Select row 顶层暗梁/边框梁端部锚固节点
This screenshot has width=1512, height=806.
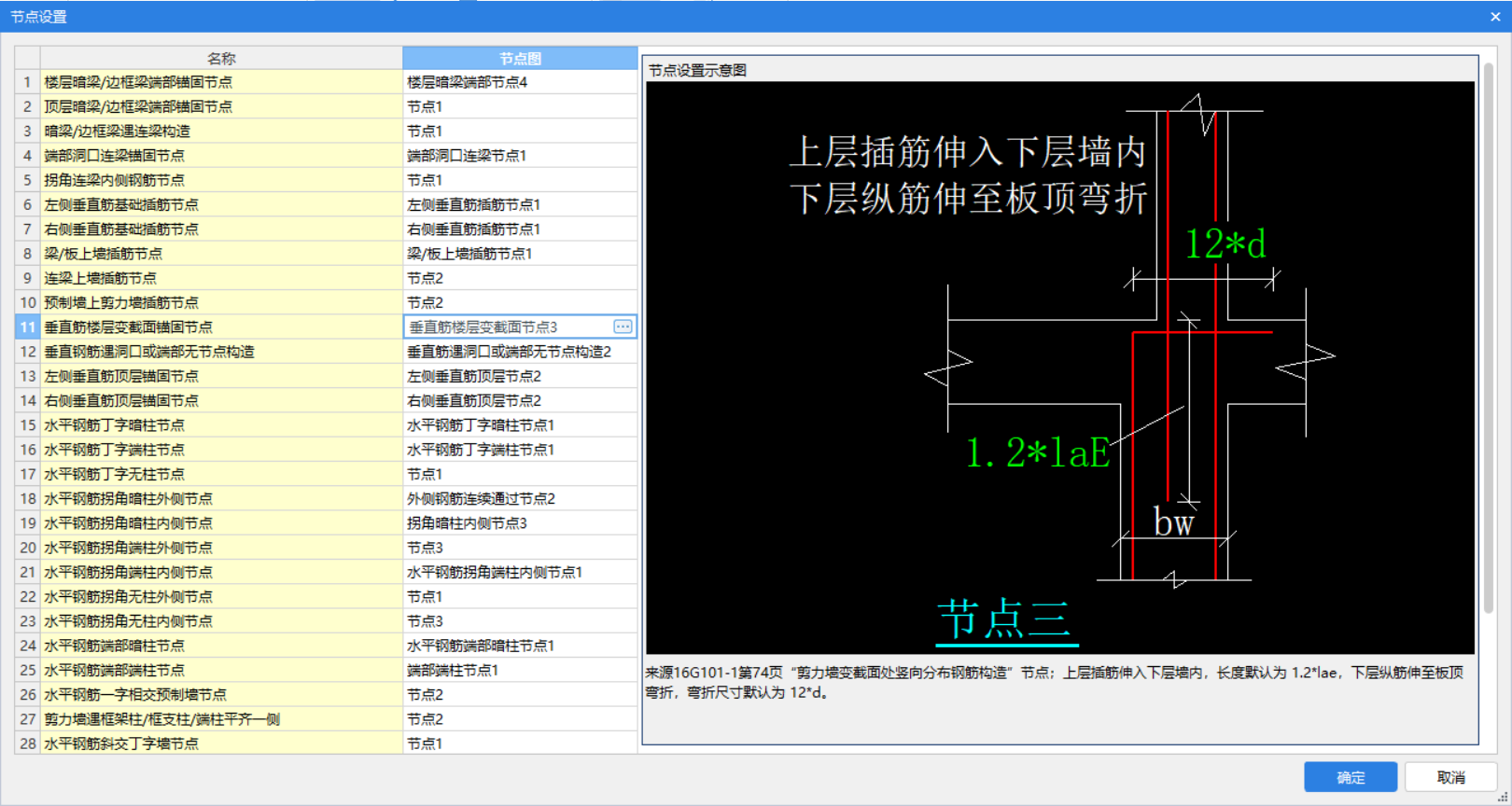coord(221,106)
